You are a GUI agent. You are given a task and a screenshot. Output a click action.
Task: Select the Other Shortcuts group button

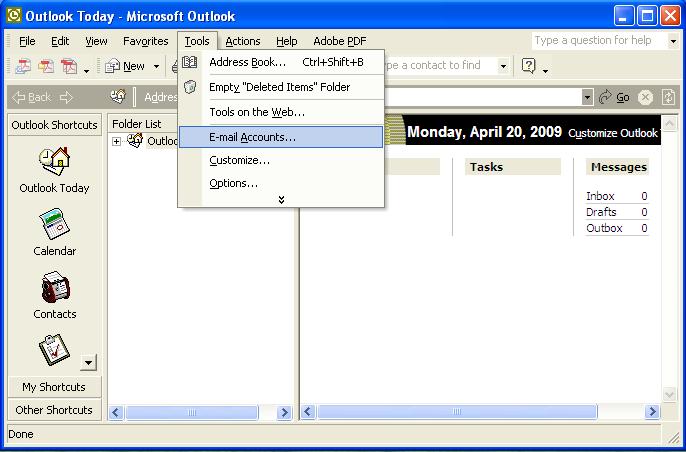pos(54,410)
